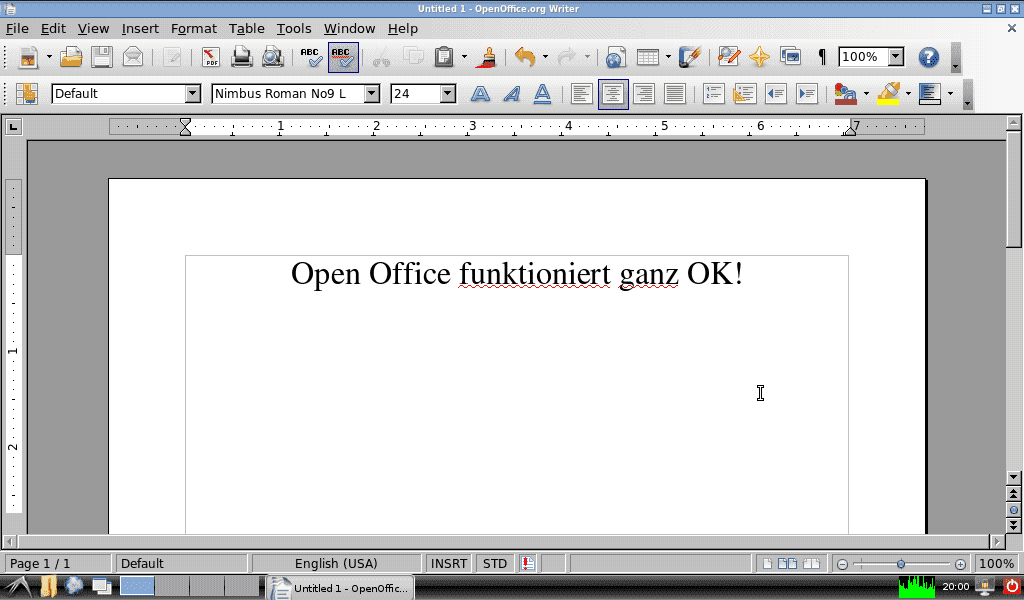Send document as e-mail icon
The width and height of the screenshot is (1024, 600).
point(133,57)
